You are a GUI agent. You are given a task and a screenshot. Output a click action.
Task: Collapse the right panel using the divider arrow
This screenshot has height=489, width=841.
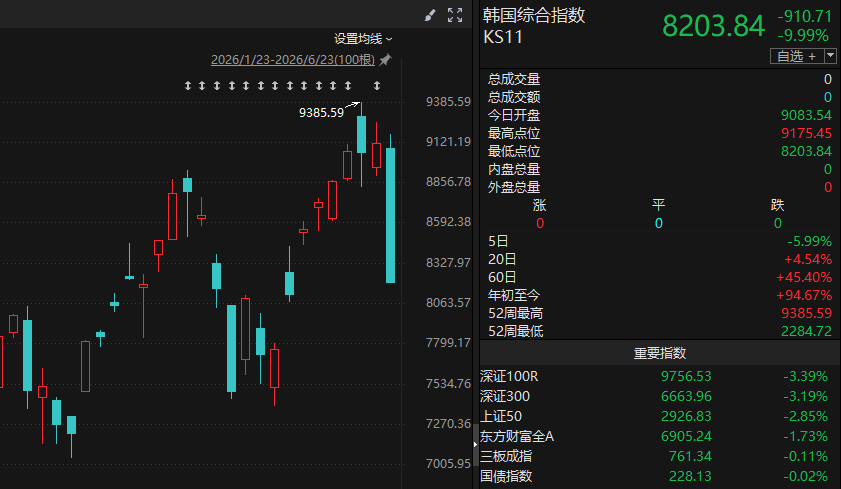point(475,444)
